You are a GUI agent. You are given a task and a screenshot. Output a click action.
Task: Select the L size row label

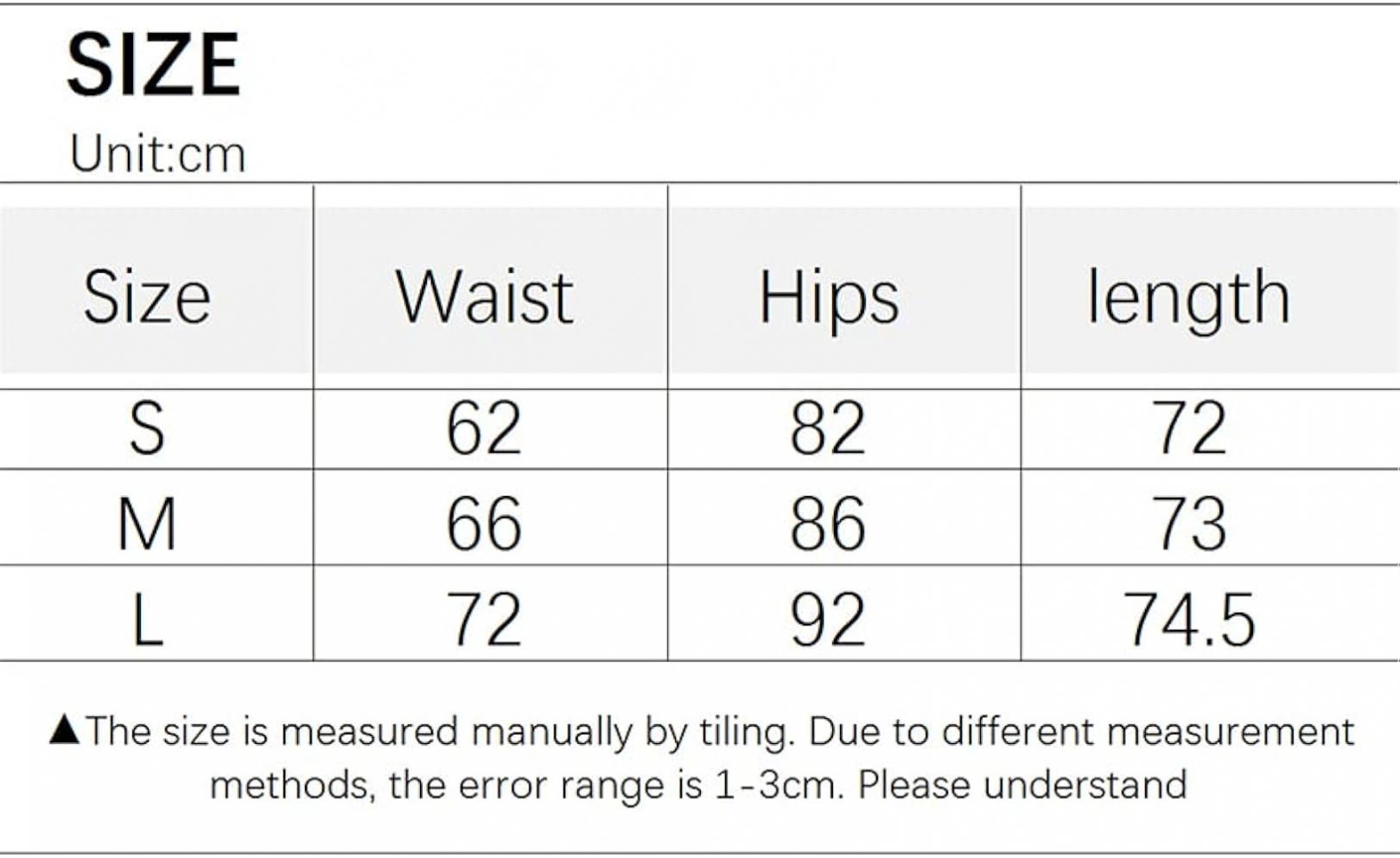pos(147,620)
